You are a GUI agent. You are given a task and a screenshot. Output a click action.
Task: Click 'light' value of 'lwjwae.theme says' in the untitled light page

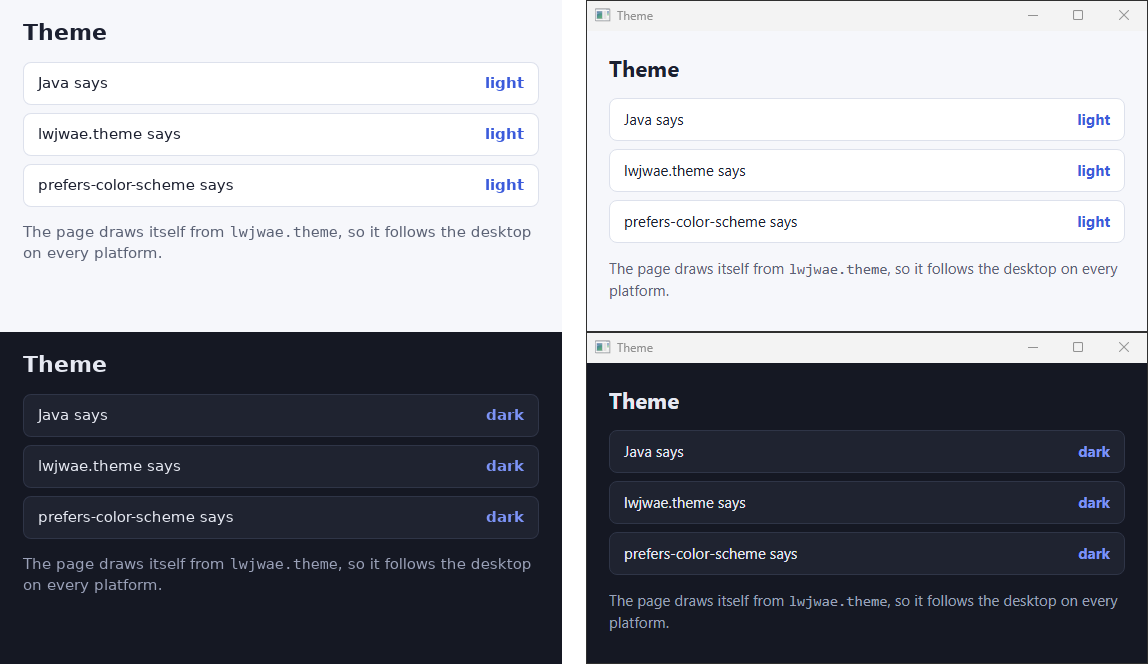click(x=504, y=134)
